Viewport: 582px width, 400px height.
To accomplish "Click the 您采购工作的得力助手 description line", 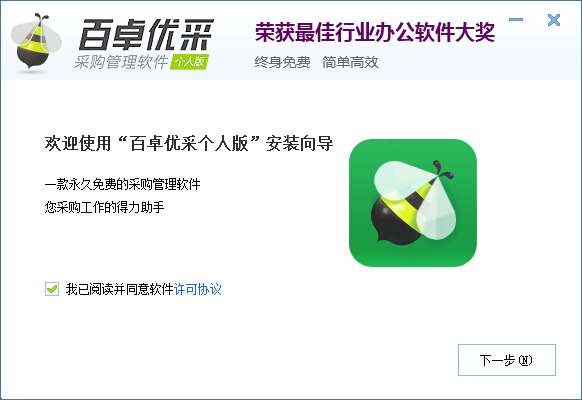I will [104, 207].
